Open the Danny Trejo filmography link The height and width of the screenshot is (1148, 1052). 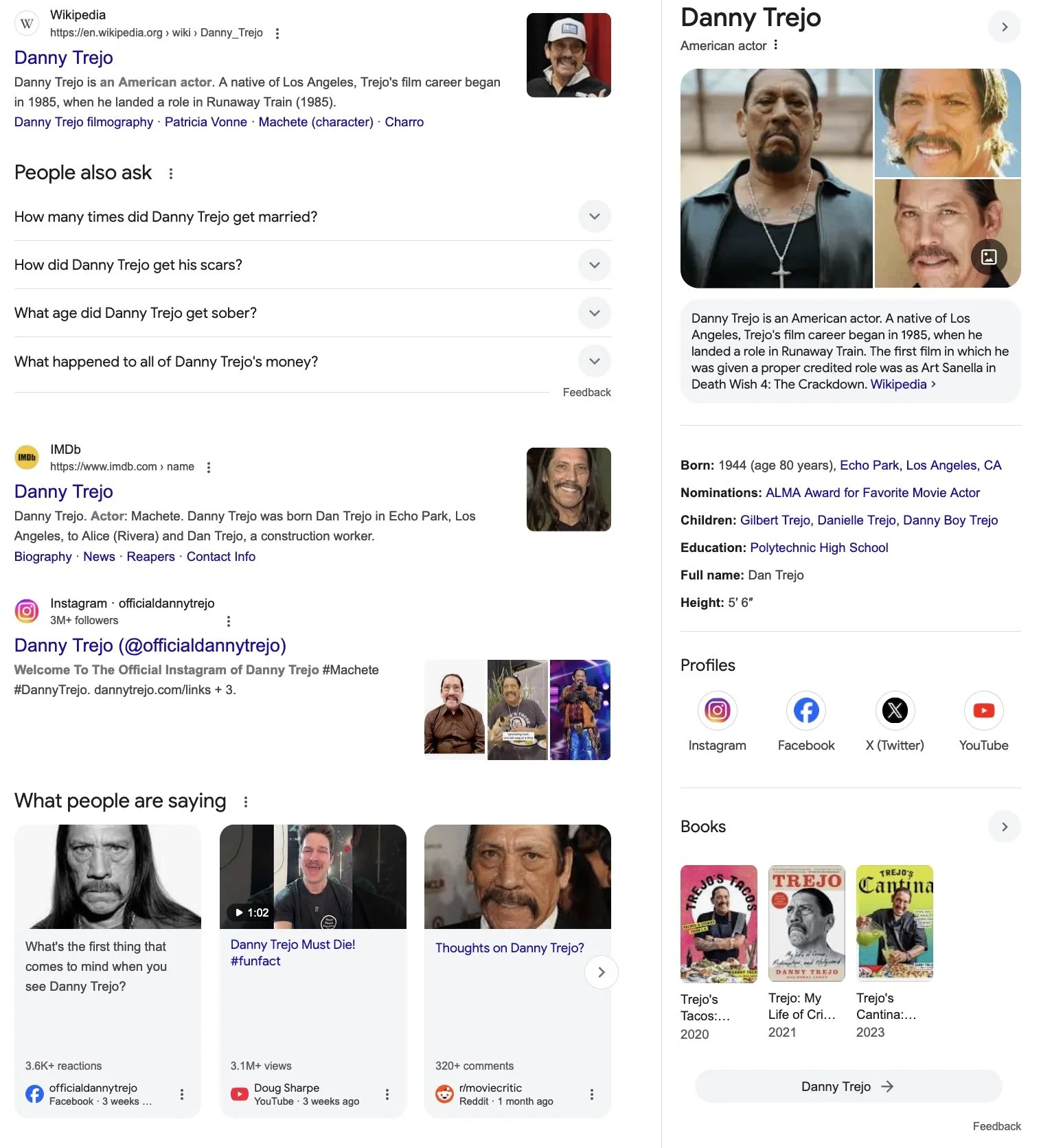coord(84,122)
